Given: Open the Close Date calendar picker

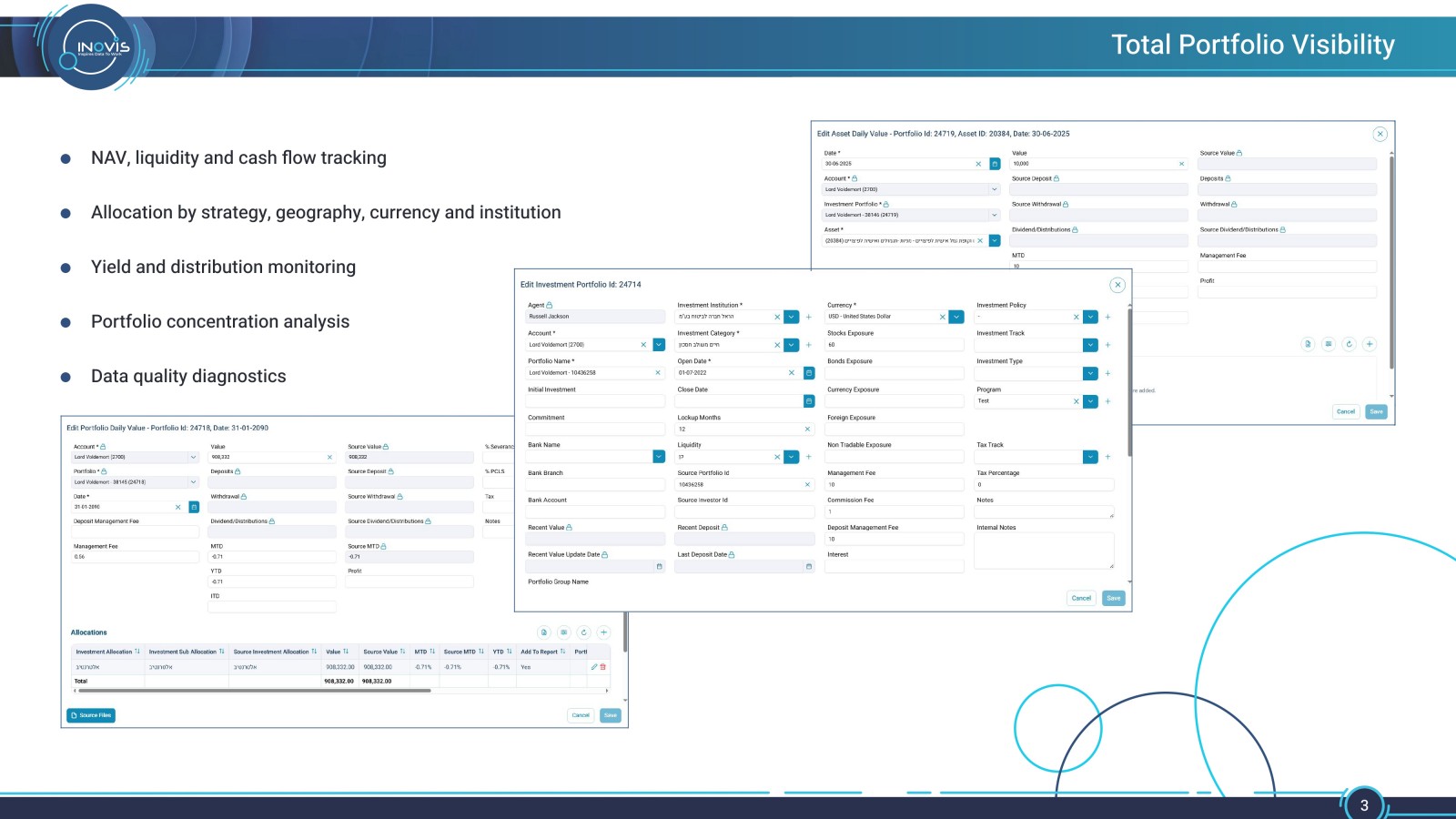Looking at the screenshot, I should point(809,401).
